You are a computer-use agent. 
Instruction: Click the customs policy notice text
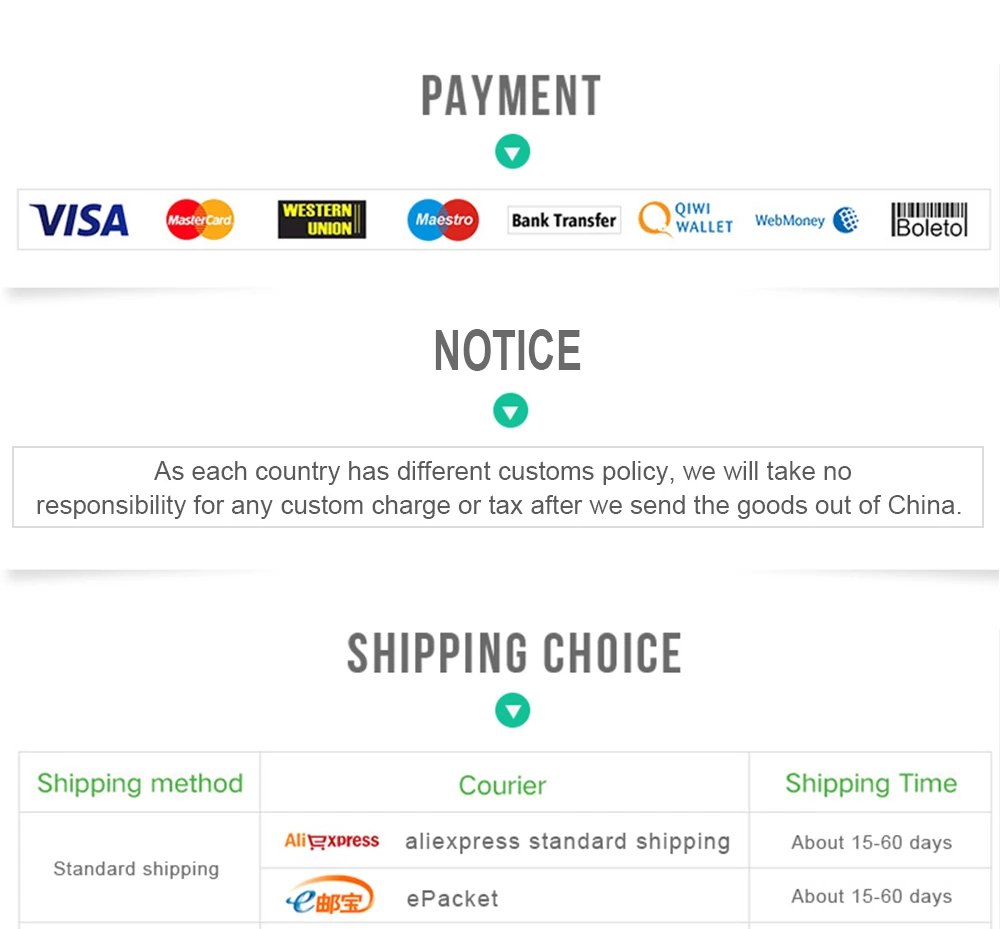pyautogui.click(x=498, y=488)
